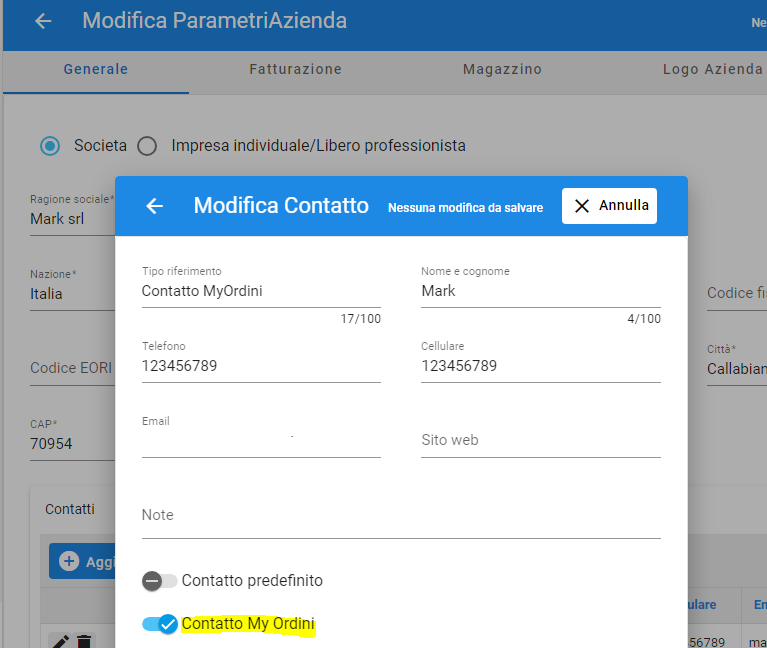Click the Telefono input field
767x648 pixels.
261,366
